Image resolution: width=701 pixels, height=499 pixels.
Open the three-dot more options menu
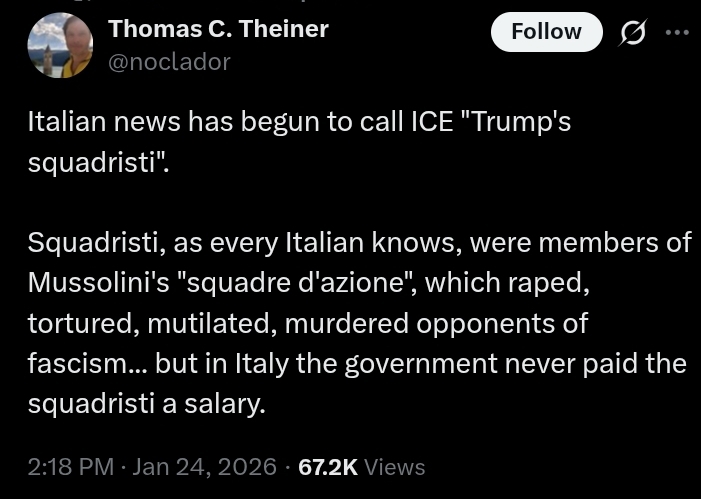tap(677, 32)
